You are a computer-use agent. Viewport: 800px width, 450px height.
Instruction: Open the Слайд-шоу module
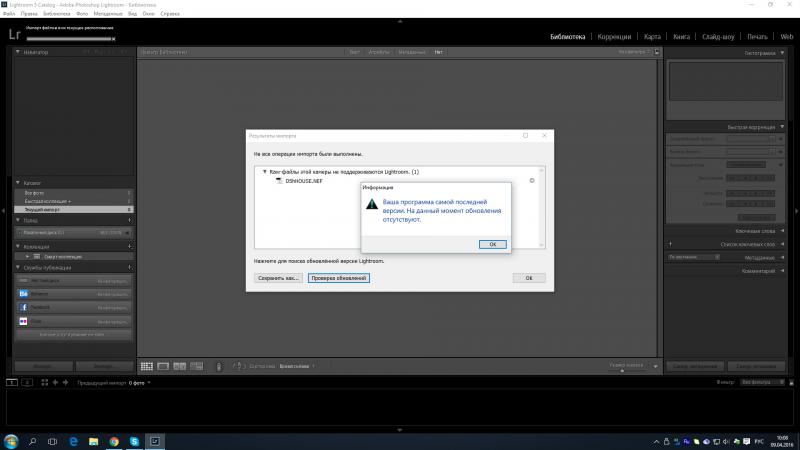tap(718, 37)
